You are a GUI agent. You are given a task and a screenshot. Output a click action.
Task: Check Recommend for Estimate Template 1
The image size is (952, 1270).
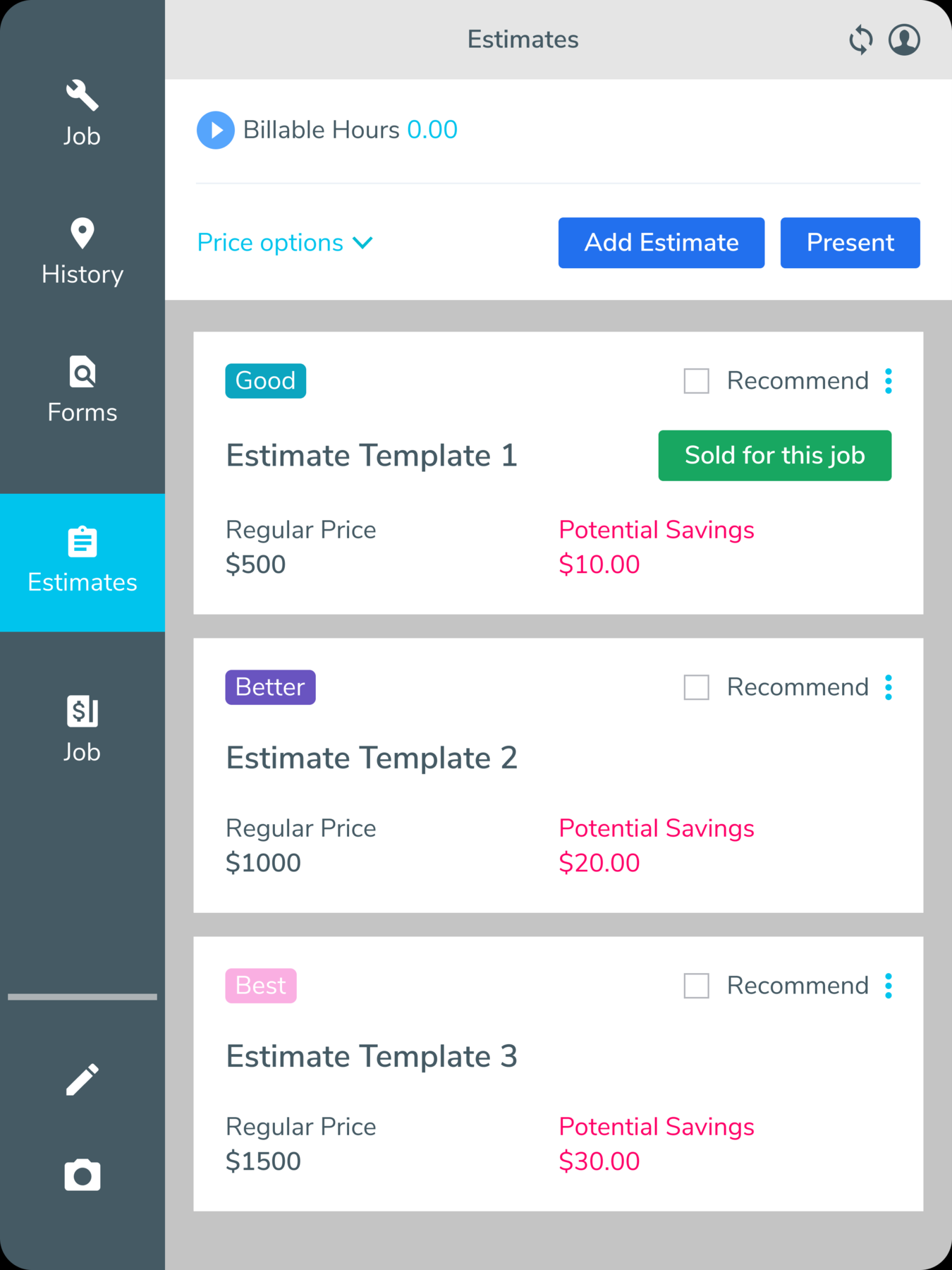pos(695,381)
